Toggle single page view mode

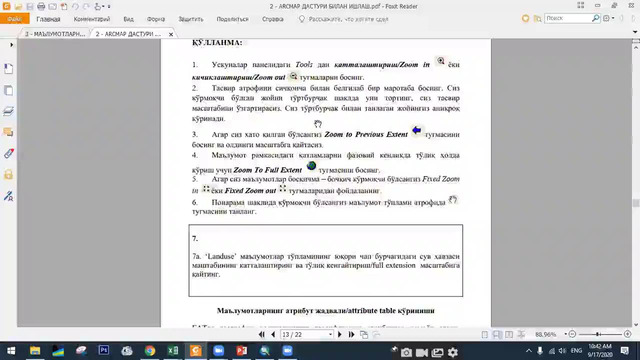pyautogui.click(x=484, y=335)
